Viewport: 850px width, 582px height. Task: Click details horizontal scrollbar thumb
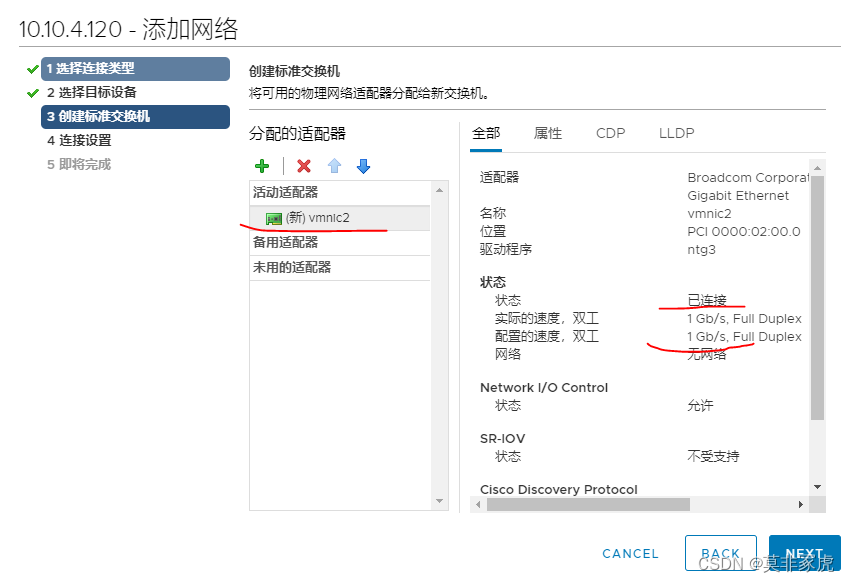(x=588, y=505)
